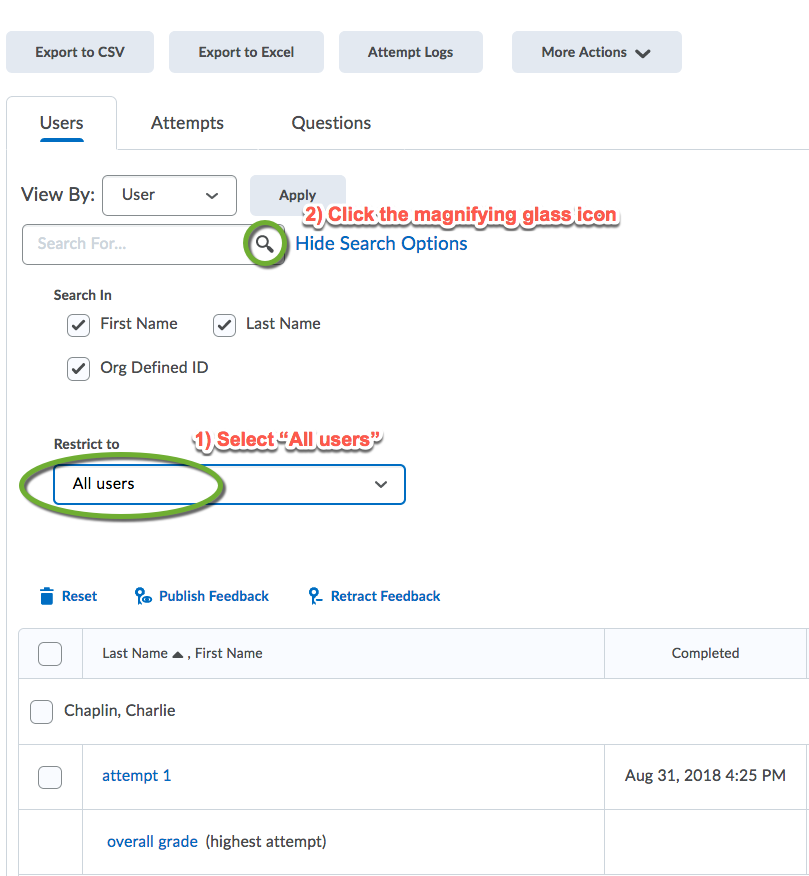Click into the Search For text field
Screen dimensions: 809x876
click(130, 244)
